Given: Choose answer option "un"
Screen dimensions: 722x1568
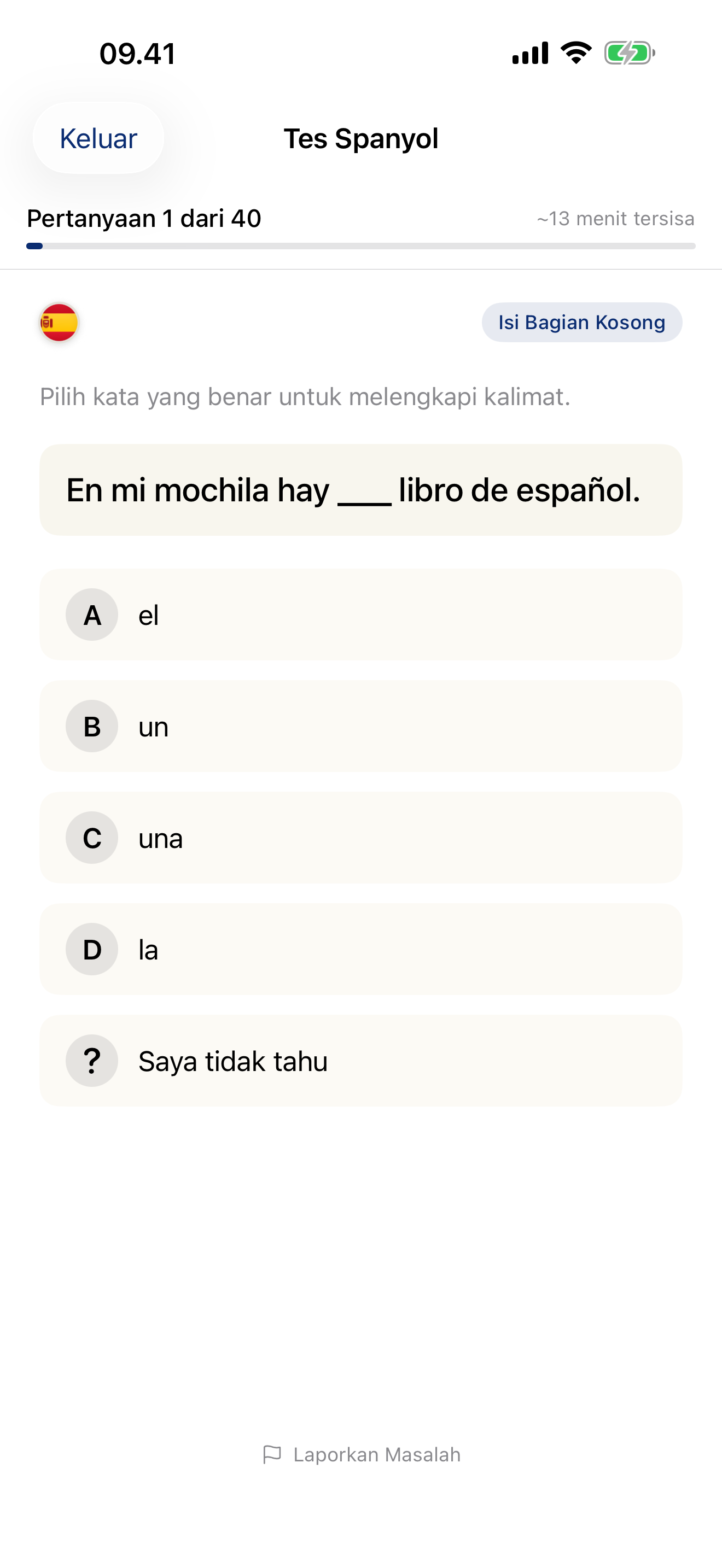Looking at the screenshot, I should 360,726.
